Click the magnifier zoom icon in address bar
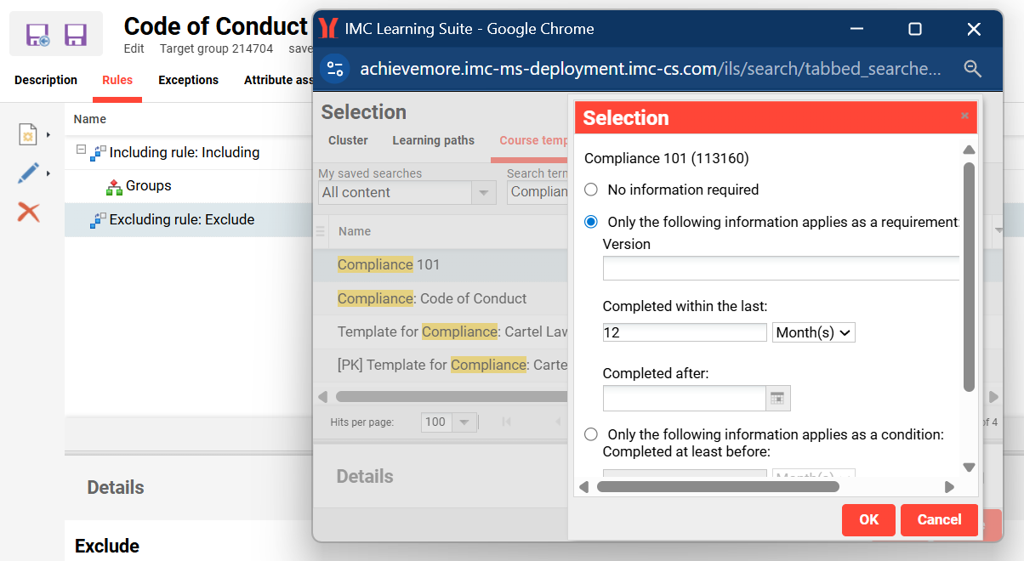Screen dimensions: 1024x561 972,69
